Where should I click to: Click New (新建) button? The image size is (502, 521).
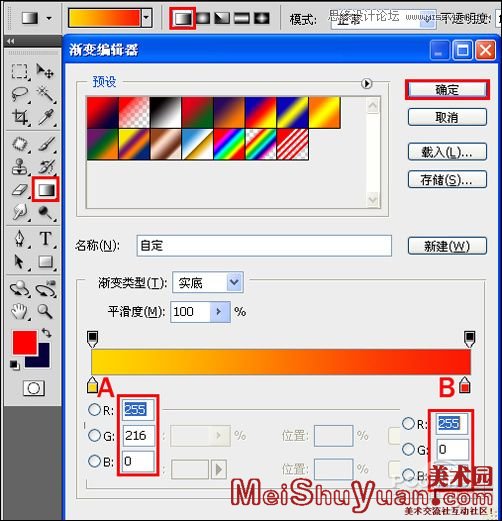447,246
